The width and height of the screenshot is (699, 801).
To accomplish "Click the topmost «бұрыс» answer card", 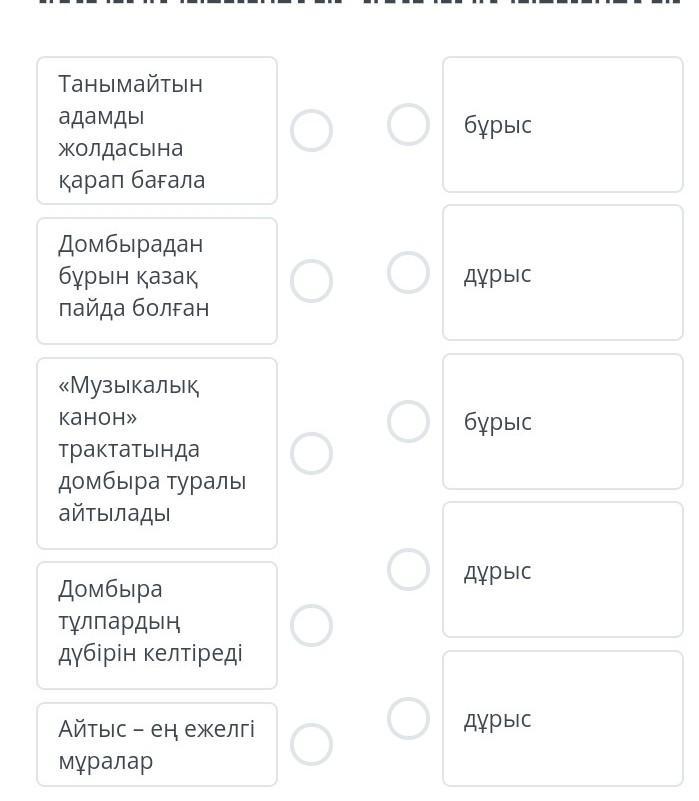I will coord(563,125).
